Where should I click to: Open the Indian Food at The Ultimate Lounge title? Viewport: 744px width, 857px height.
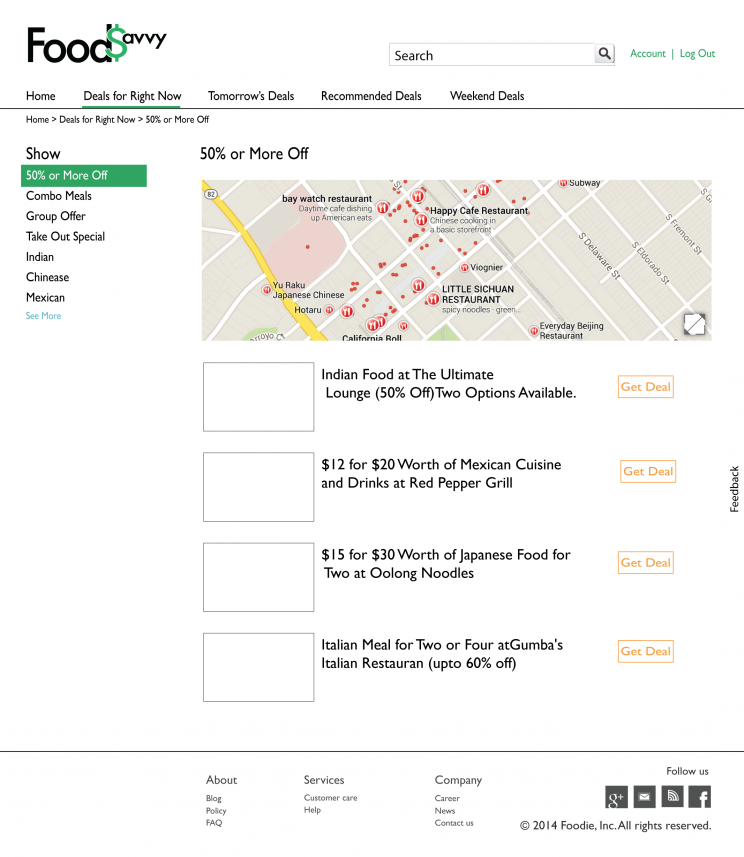(448, 384)
